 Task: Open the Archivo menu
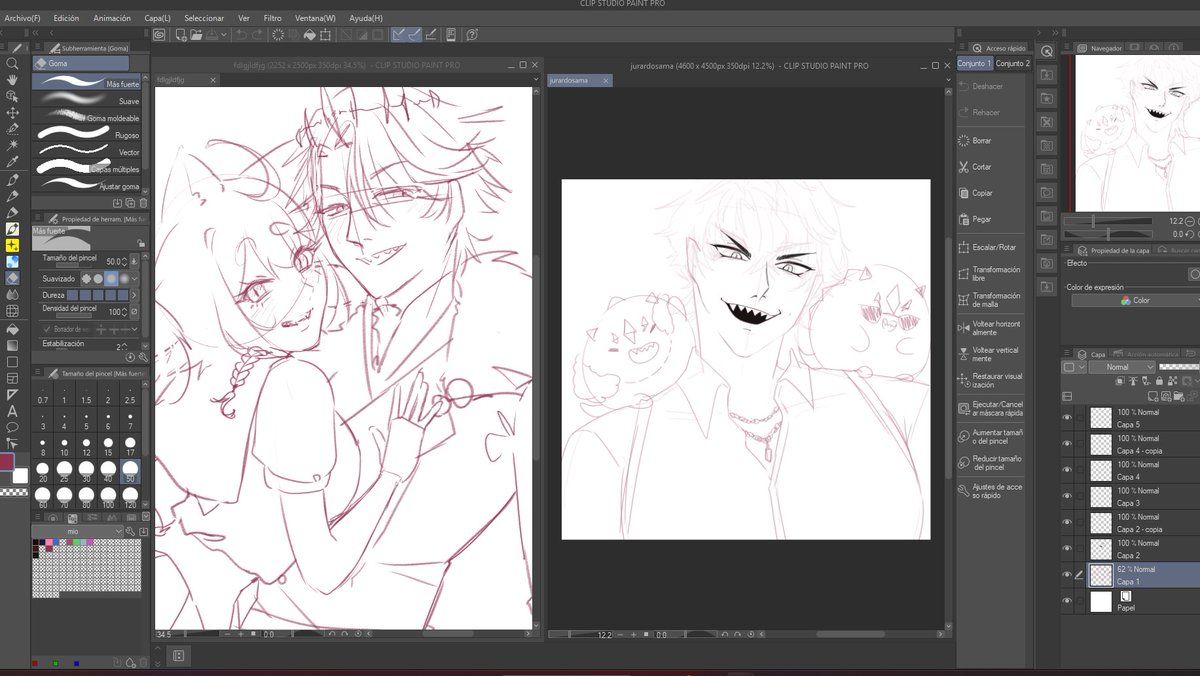(22, 18)
